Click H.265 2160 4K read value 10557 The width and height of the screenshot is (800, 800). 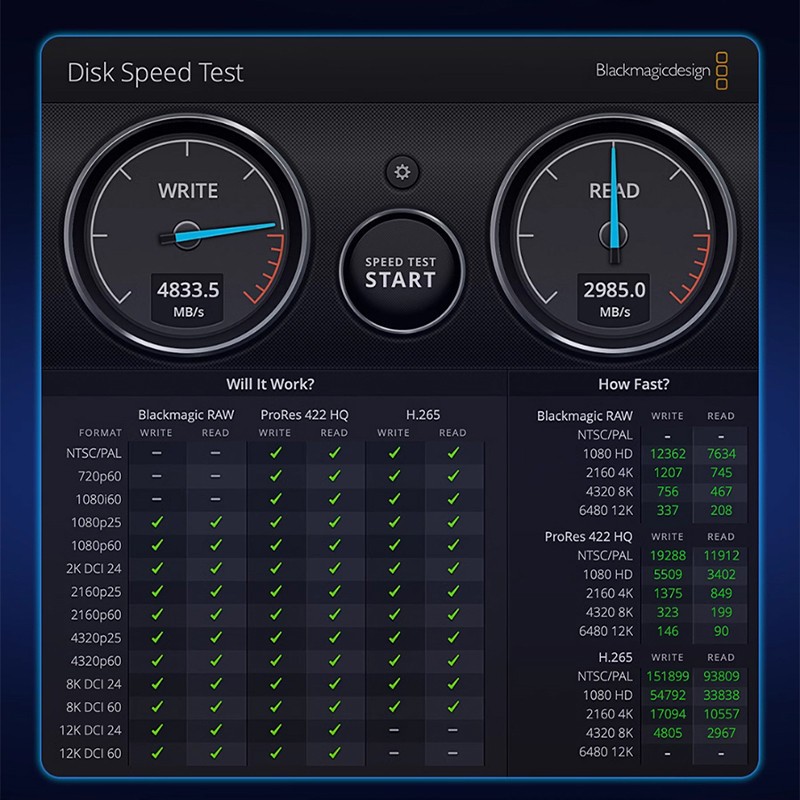(x=721, y=714)
